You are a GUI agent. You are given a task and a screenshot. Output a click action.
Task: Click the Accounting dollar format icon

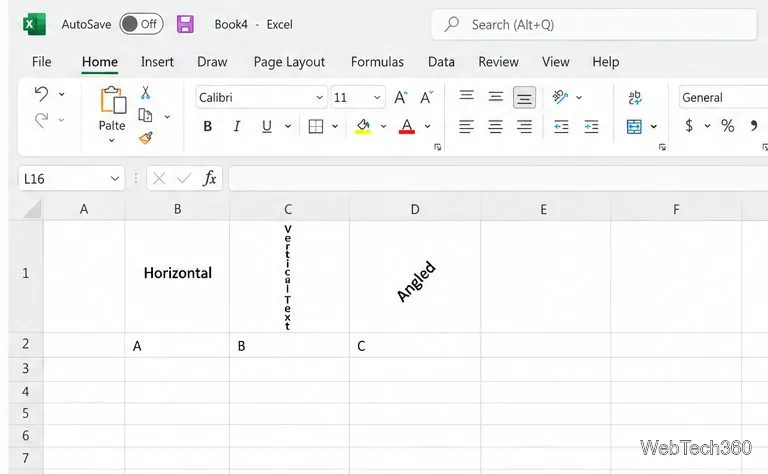689,126
